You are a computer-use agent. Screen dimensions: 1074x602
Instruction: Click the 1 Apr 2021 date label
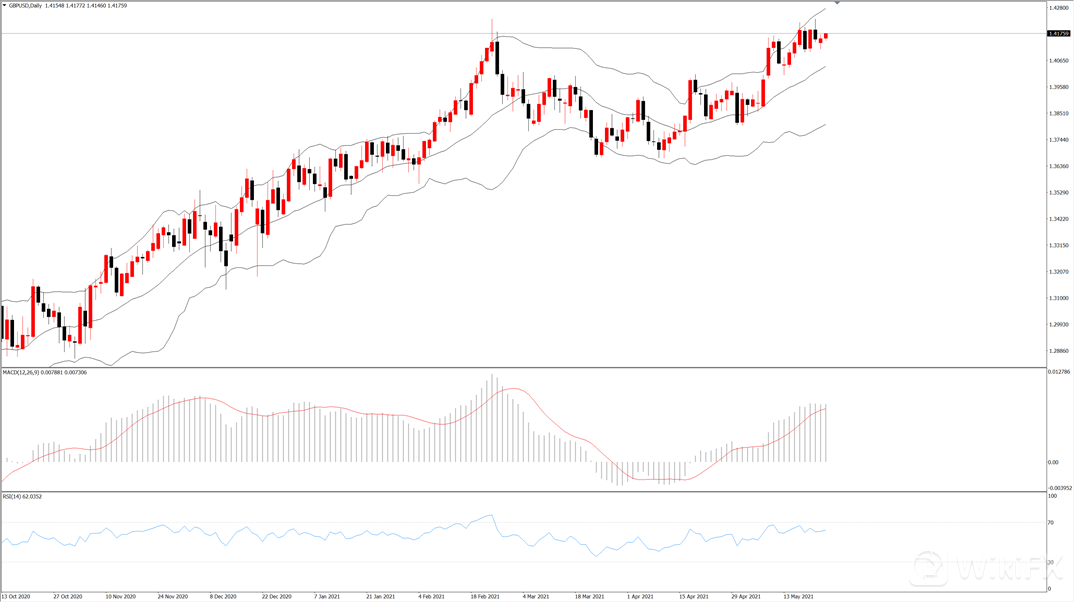640,596
